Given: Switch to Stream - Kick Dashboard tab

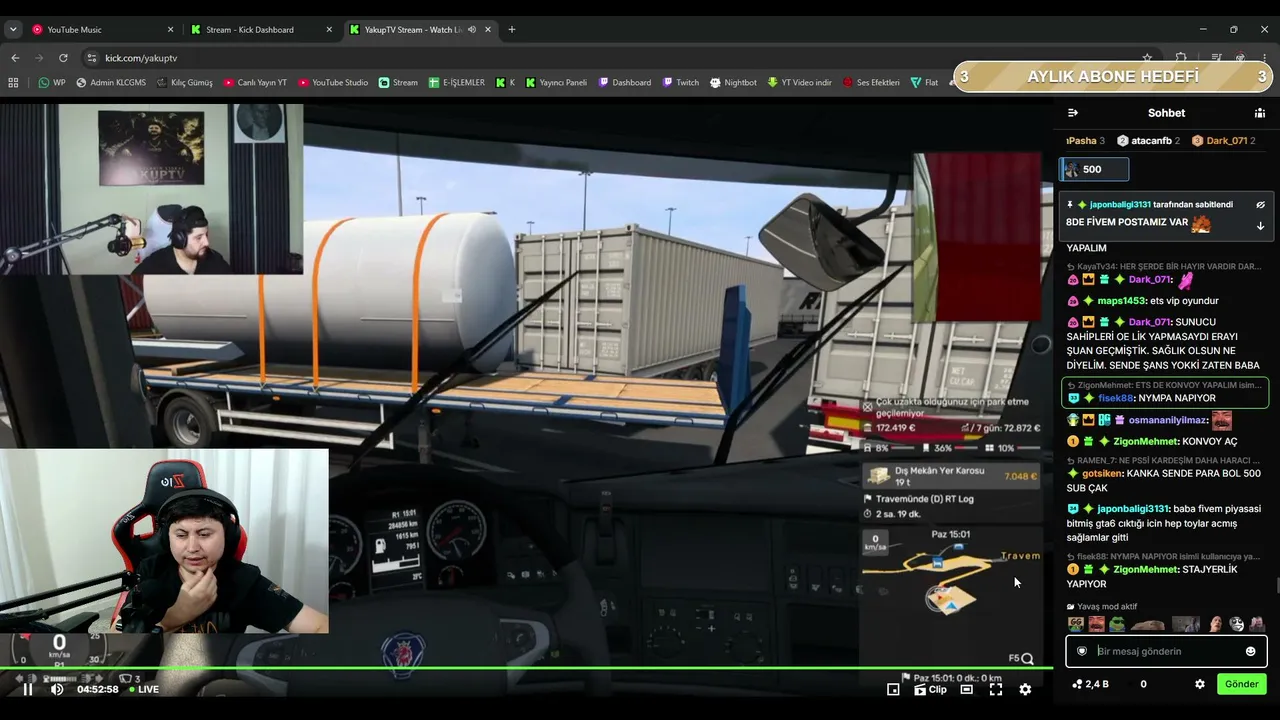Looking at the screenshot, I should pyautogui.click(x=260, y=30).
